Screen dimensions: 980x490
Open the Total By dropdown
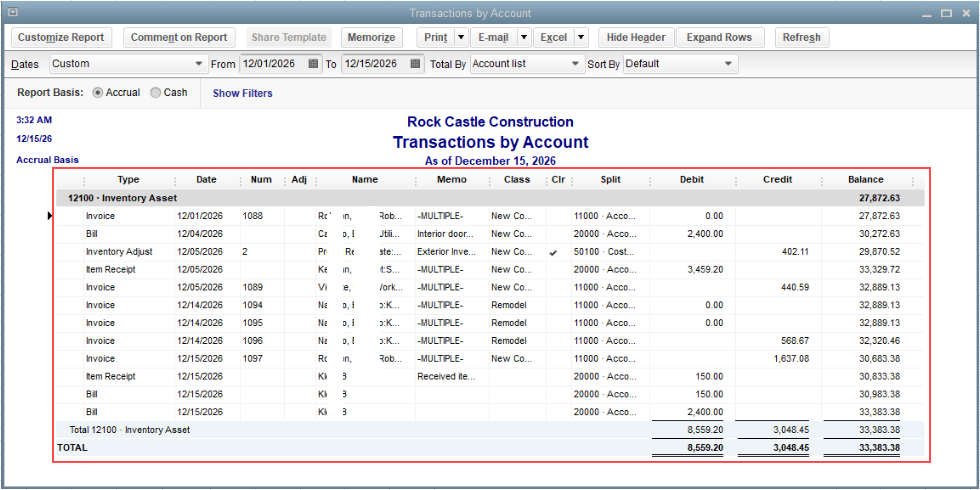(575, 64)
